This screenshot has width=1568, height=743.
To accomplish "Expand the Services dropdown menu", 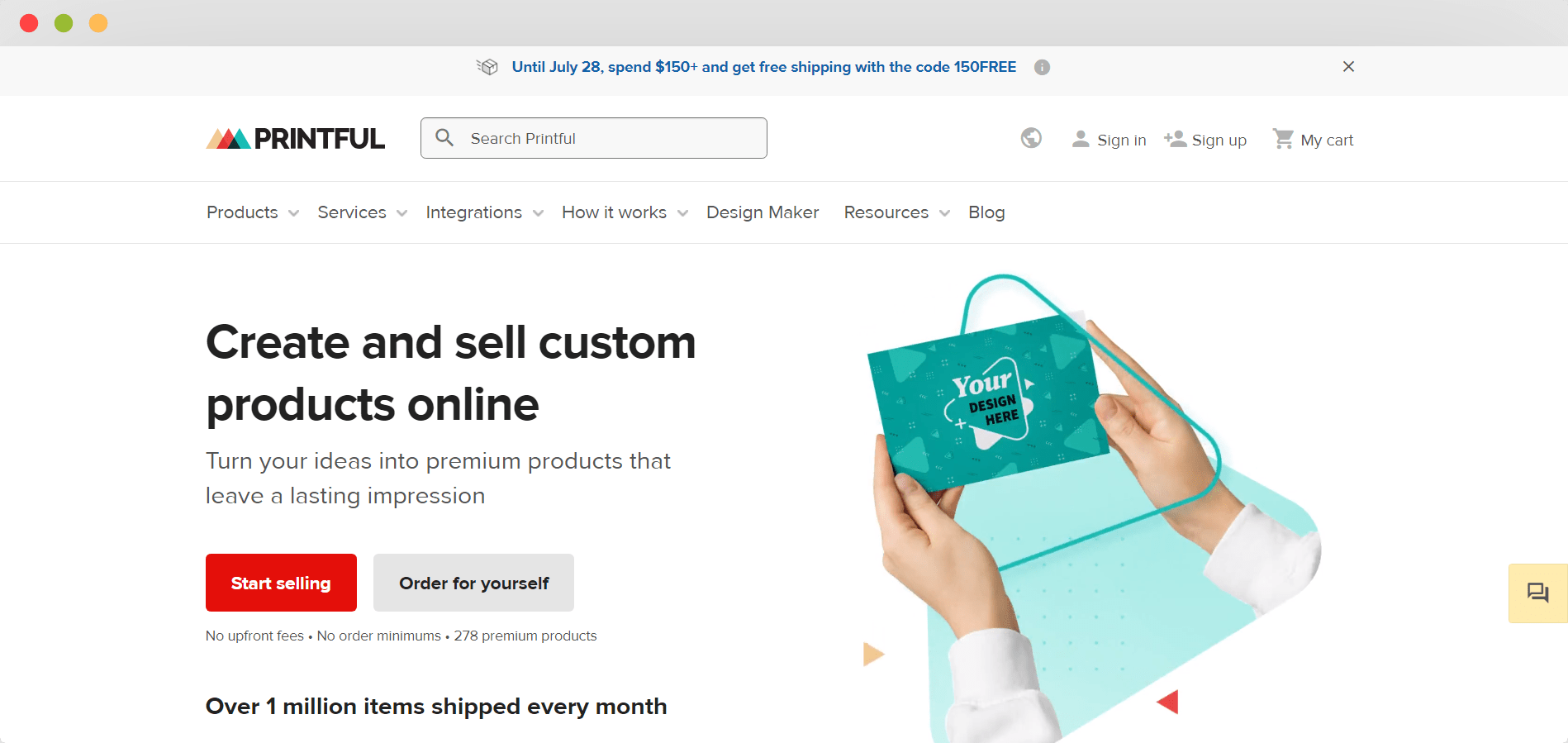I will tap(363, 212).
